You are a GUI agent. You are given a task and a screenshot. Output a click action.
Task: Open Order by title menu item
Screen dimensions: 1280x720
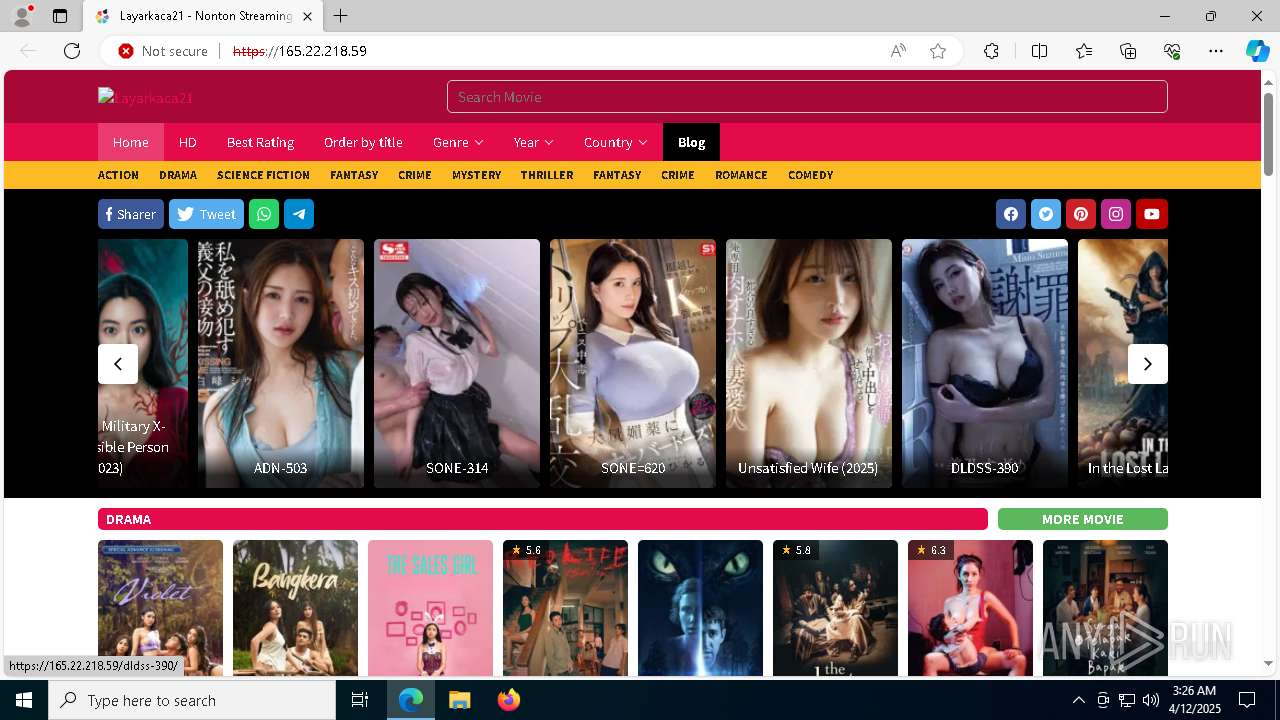363,142
